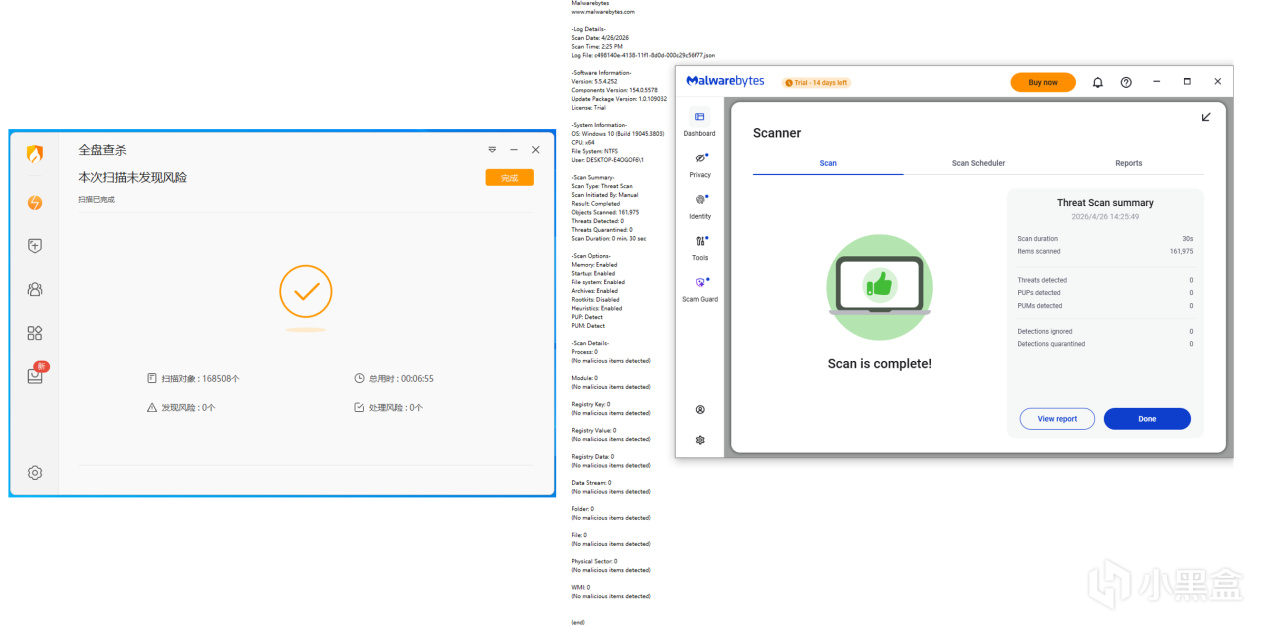Screen dimensions: 1280x626
Task: Open protection center shield icon in Huorong sidebar
Action: tap(35, 246)
